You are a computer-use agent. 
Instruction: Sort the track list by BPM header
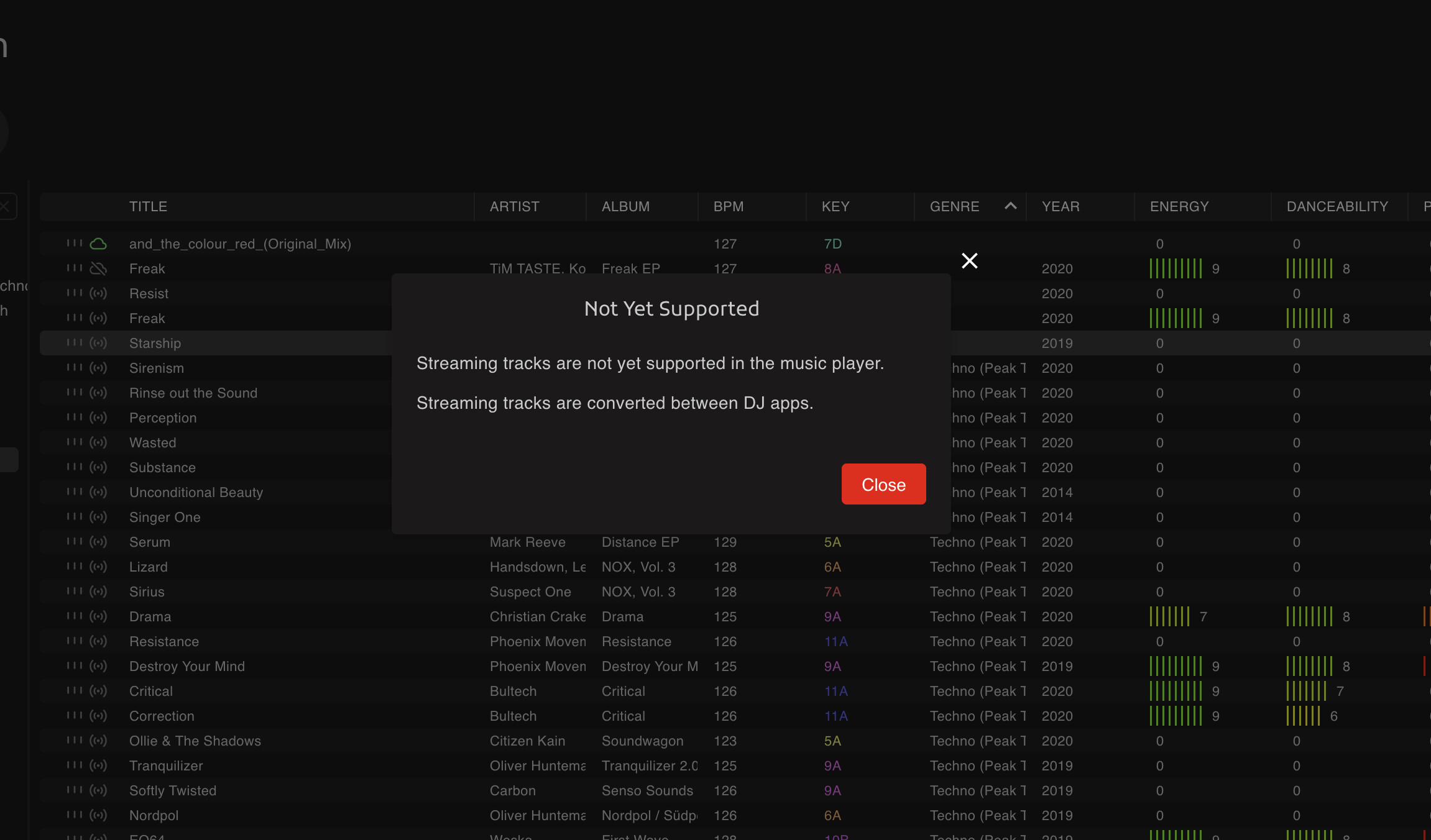[x=729, y=206]
